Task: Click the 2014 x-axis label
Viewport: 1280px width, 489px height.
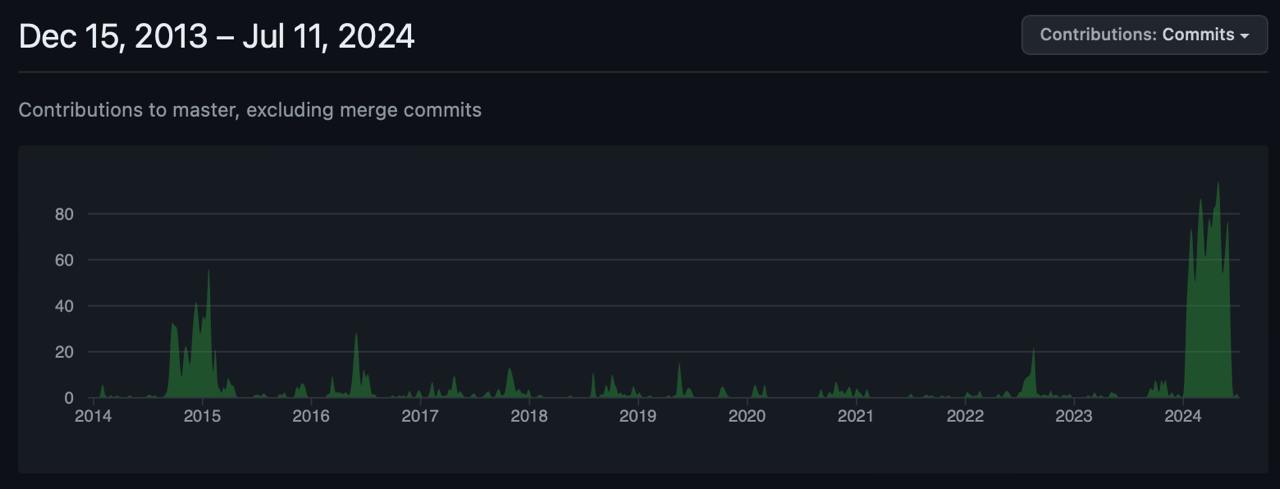Action: [94, 416]
